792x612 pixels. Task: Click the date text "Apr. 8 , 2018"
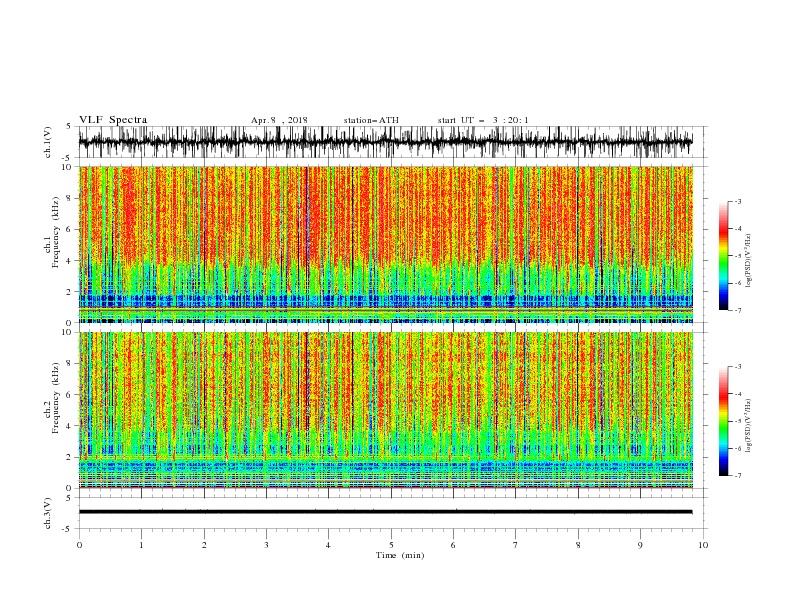click(x=279, y=120)
